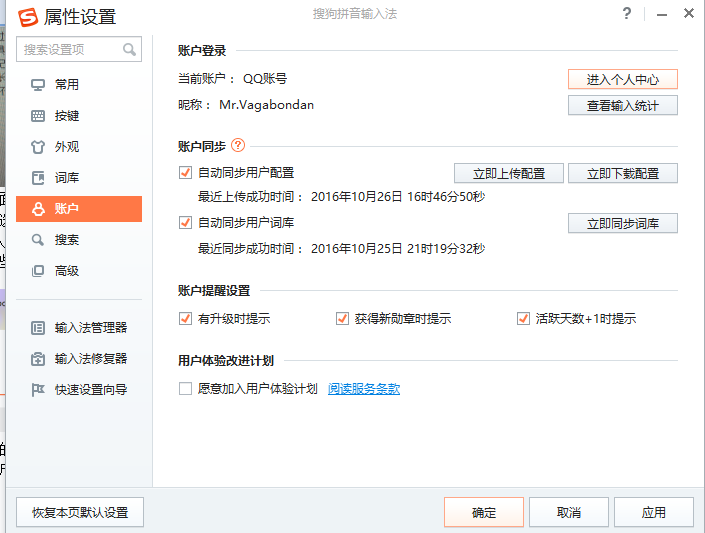Go to the 搜索 settings page
Image resolution: width=705 pixels, height=533 pixels.
pyautogui.click(x=79, y=240)
